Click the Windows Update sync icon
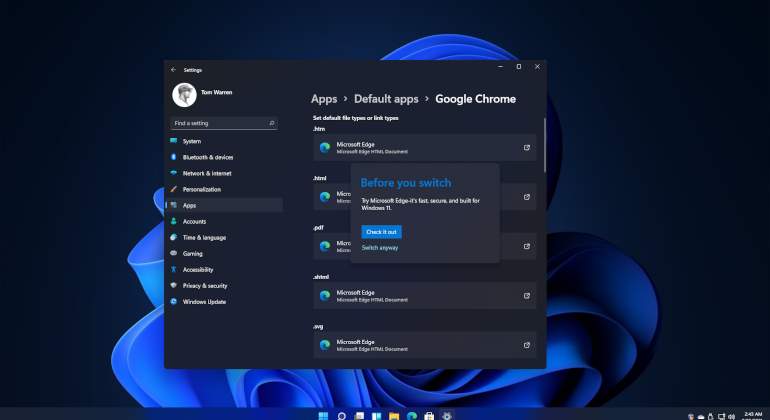Viewport: 770px width, 420px height. click(173, 302)
